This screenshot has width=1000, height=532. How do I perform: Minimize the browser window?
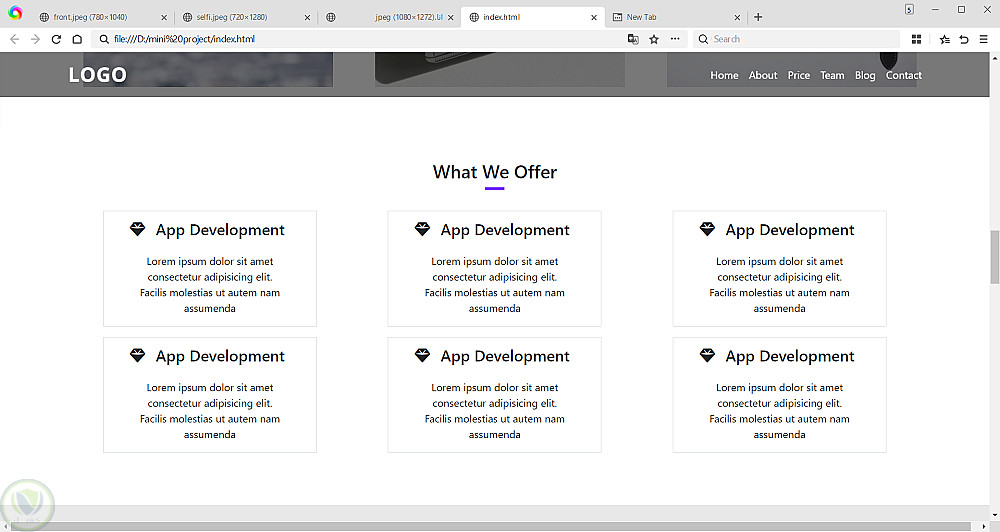click(x=935, y=9)
